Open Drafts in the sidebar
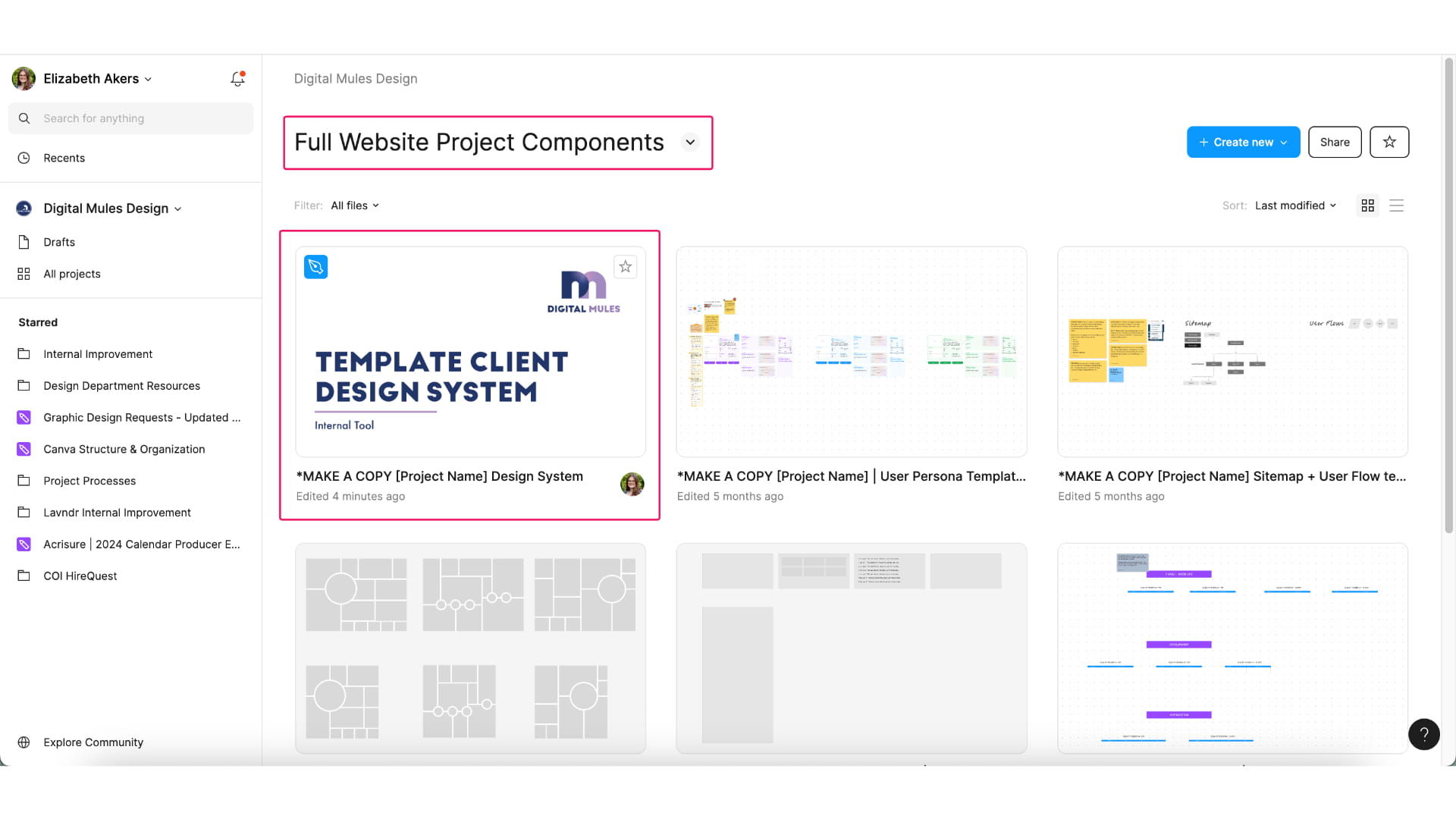1456x819 pixels. tap(58, 242)
